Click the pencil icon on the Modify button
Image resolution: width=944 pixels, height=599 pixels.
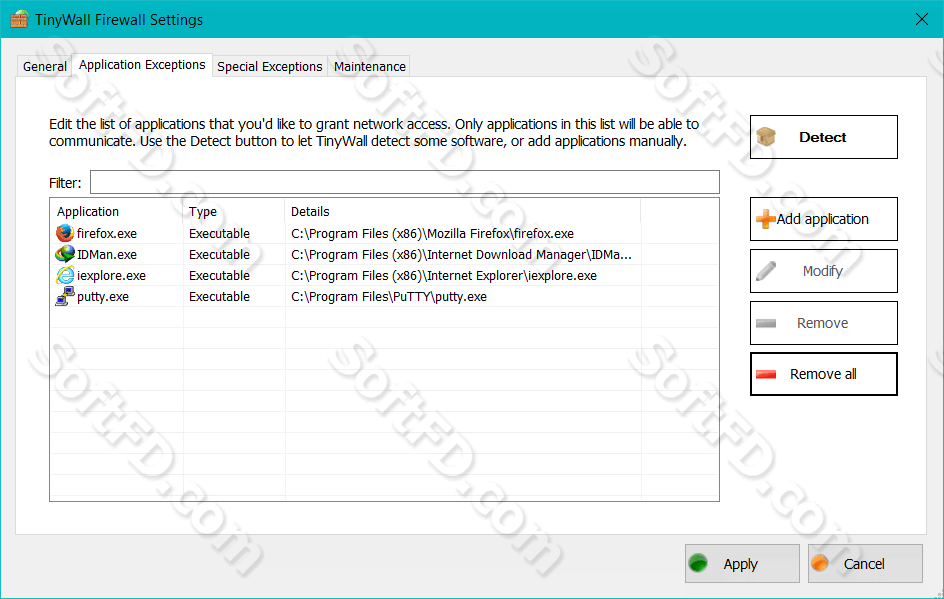click(x=766, y=271)
